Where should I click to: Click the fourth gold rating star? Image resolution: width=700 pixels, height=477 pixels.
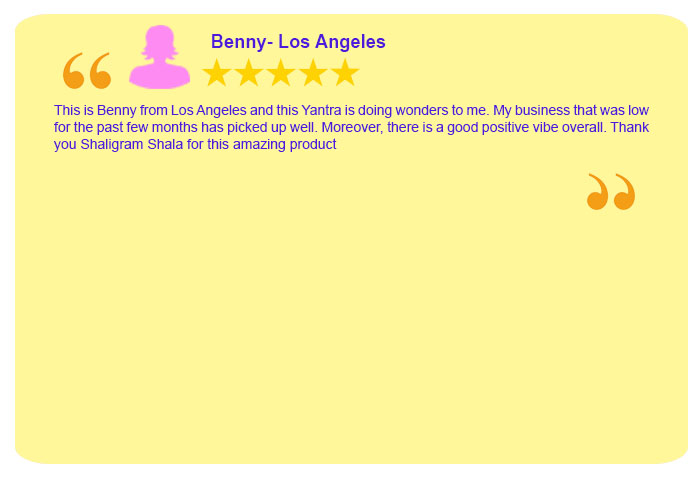[313, 72]
